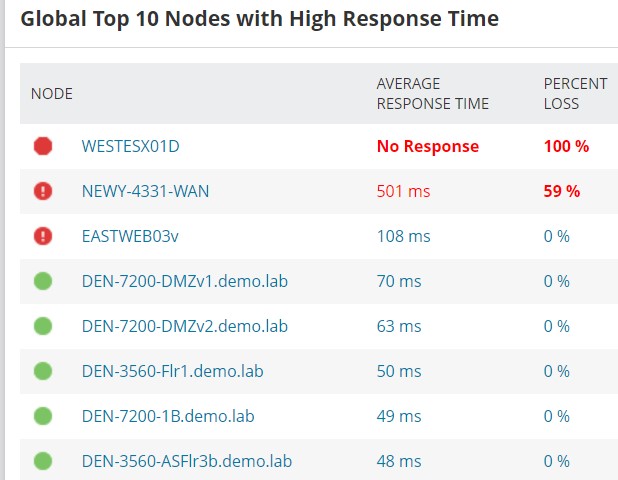The image size is (618, 480).
Task: Click the No Response value for WESTESX01D
Action: 427,146
